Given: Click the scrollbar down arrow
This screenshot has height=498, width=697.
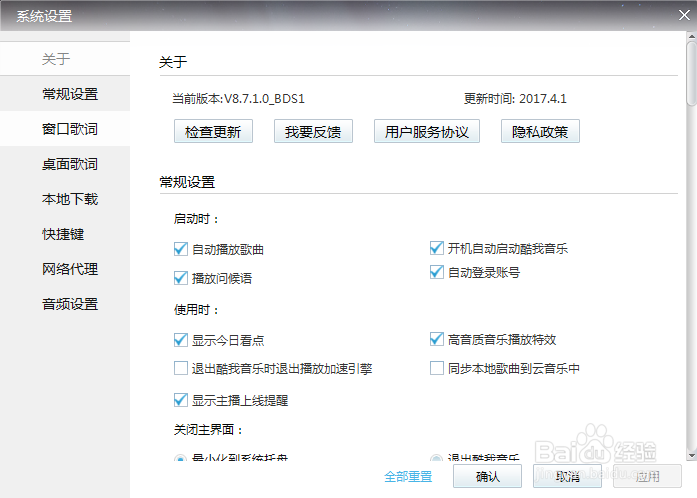Looking at the screenshot, I should (x=691, y=456).
